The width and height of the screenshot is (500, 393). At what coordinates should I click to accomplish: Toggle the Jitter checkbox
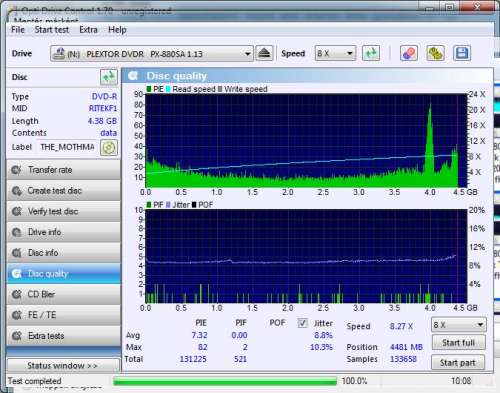[x=302, y=323]
